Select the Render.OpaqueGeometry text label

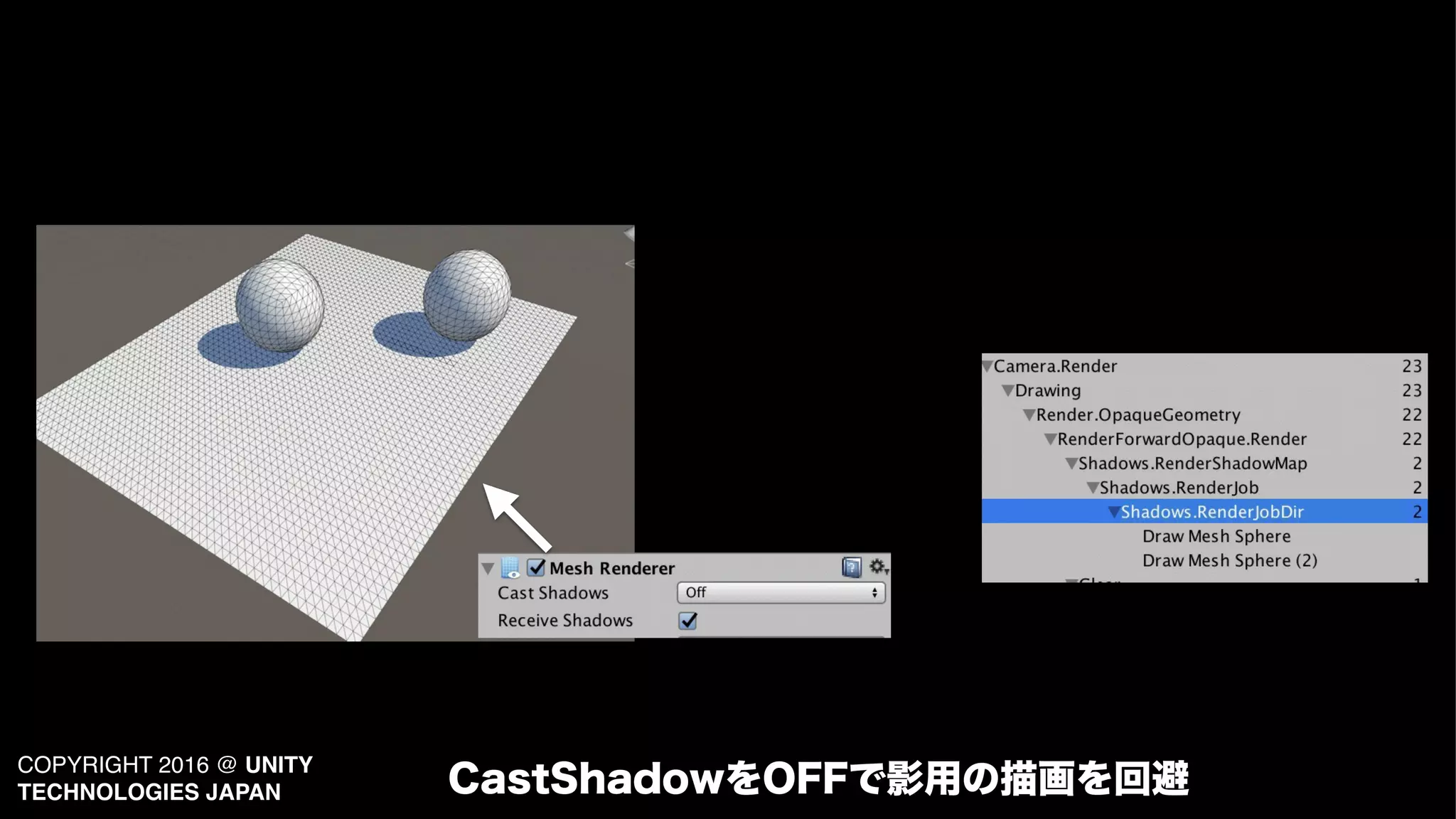(1138, 415)
